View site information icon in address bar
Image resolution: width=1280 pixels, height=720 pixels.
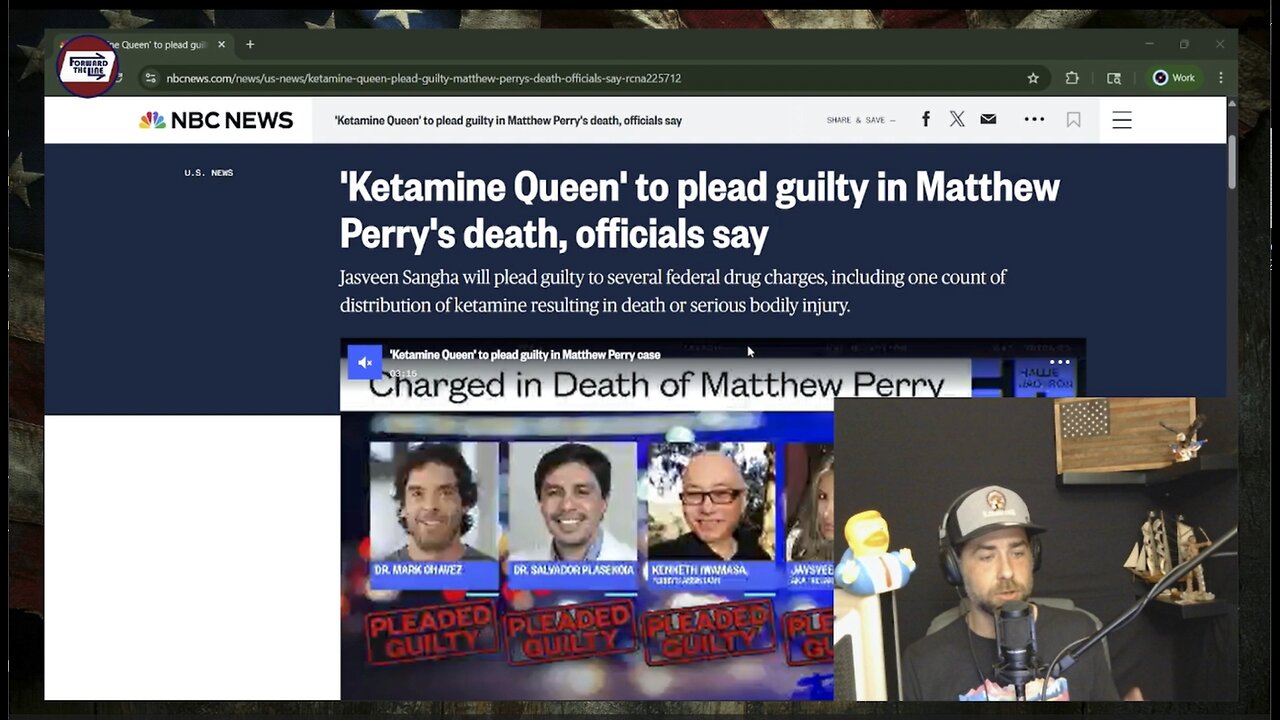point(150,78)
